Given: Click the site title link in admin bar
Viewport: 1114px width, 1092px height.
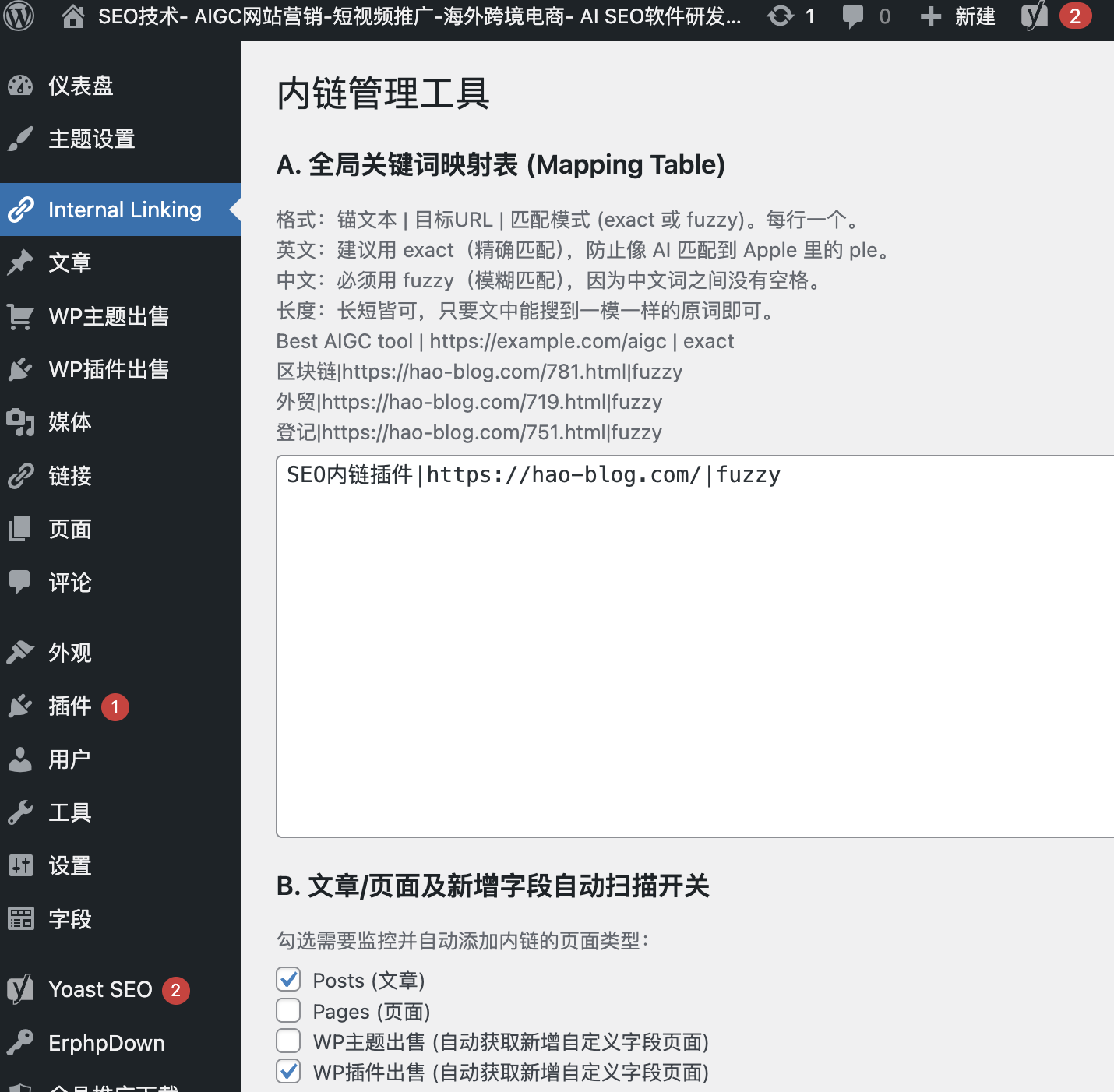Looking at the screenshot, I should pyautogui.click(x=420, y=16).
